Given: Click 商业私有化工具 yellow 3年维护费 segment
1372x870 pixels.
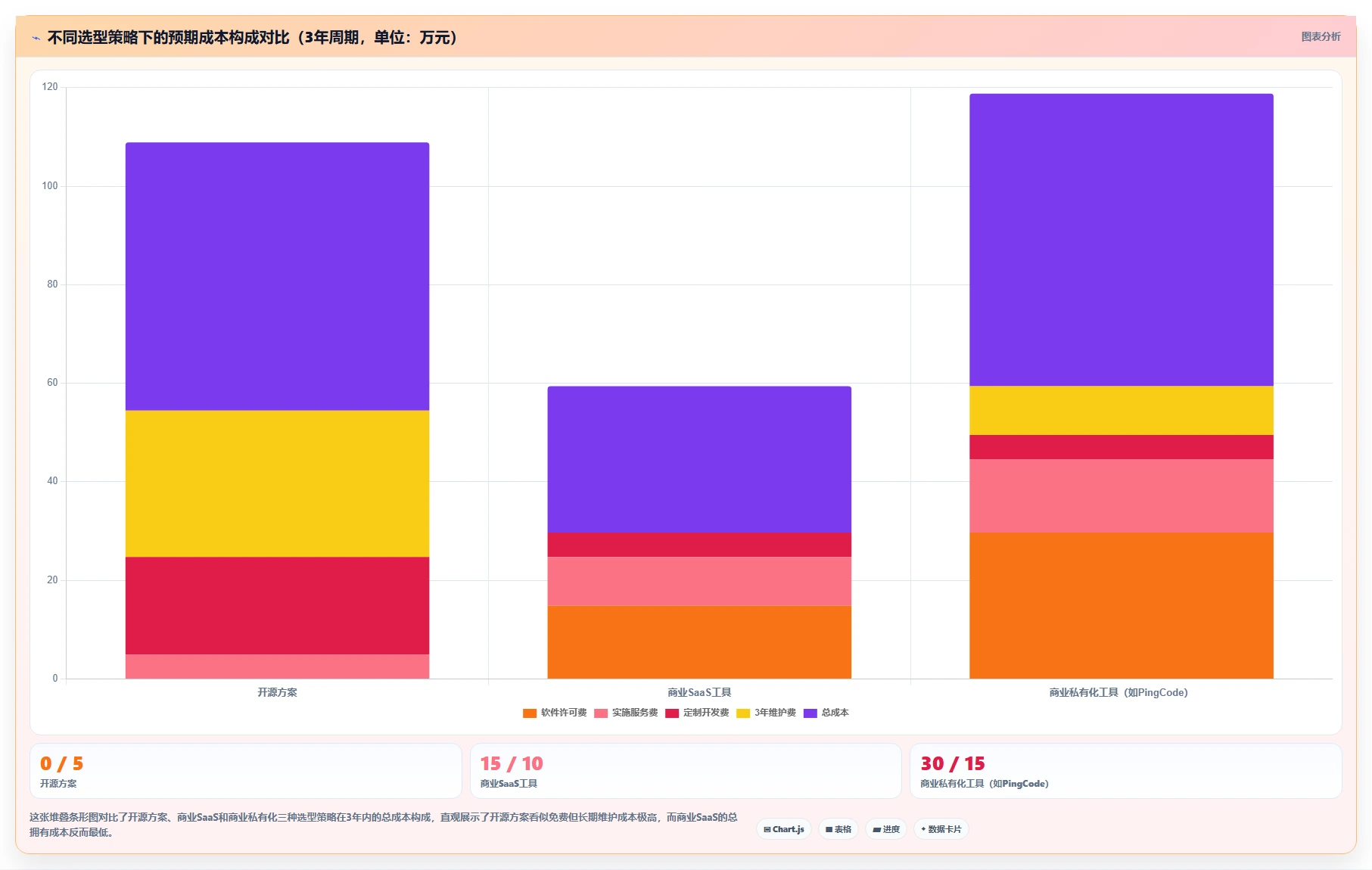Looking at the screenshot, I should (1122, 411).
